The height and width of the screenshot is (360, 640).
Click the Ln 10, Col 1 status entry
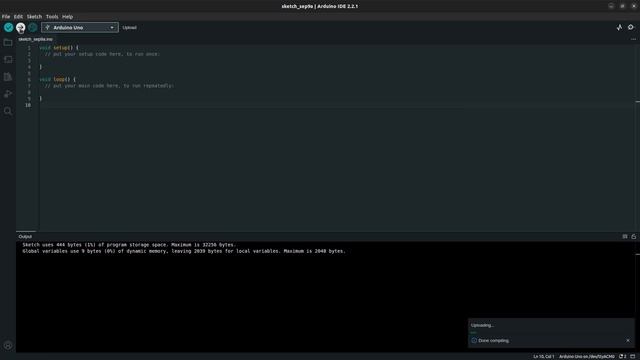[543, 357]
